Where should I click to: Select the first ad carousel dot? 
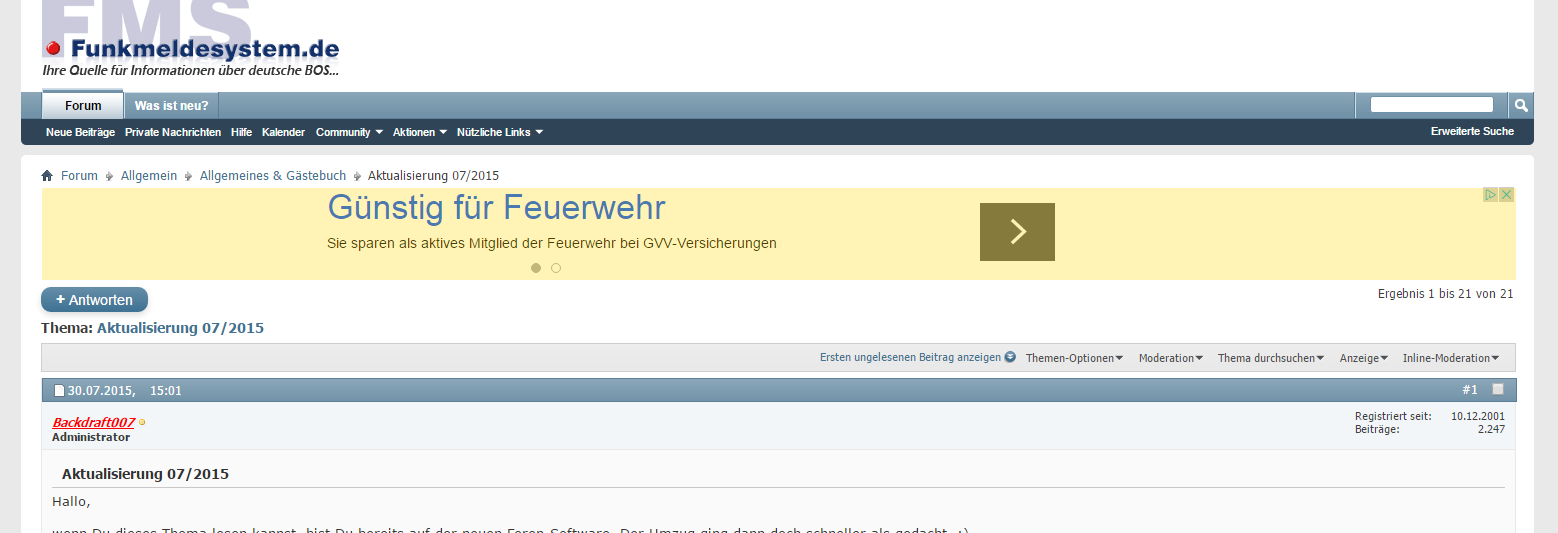tap(536, 268)
